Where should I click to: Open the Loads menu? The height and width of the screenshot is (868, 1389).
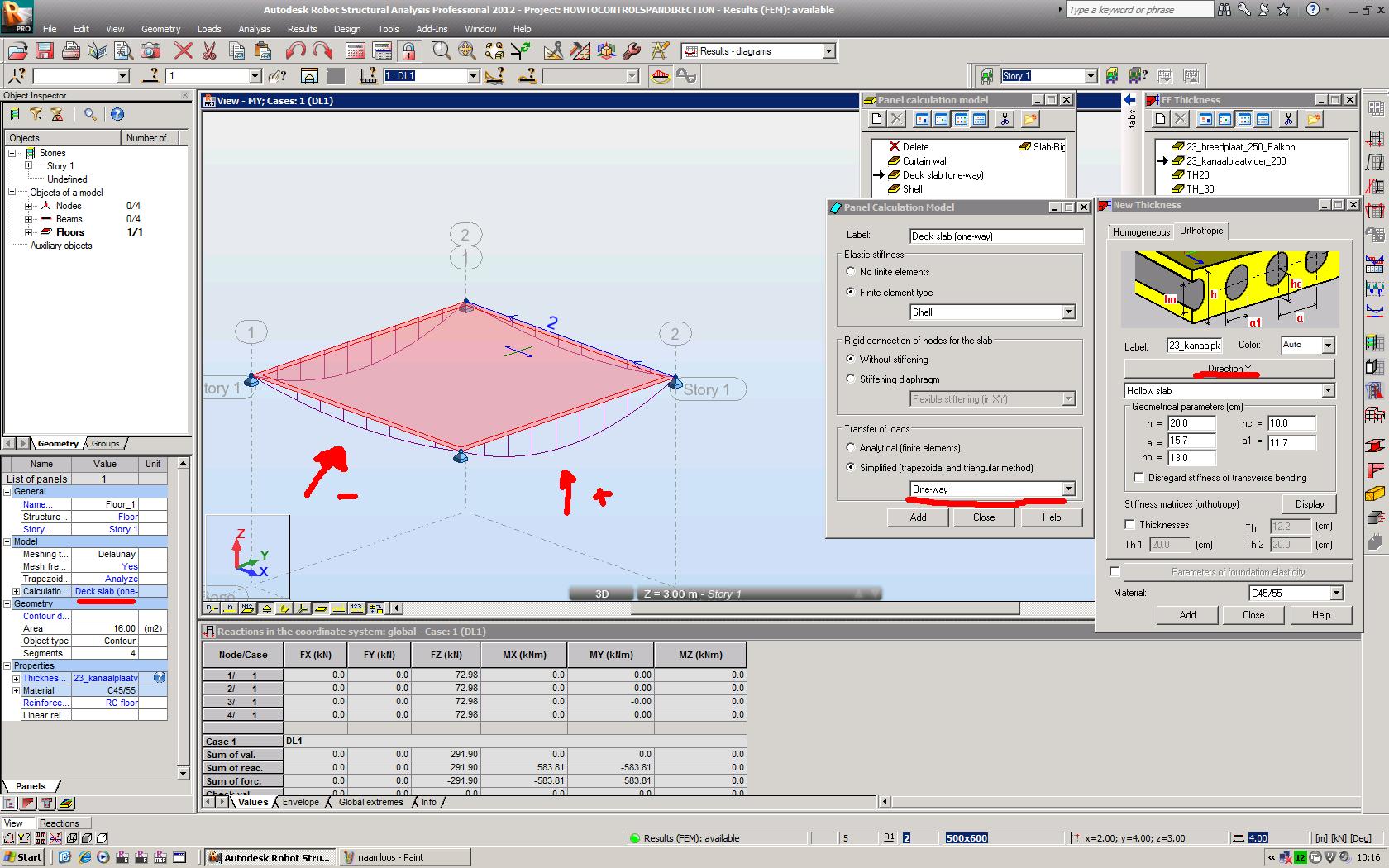coord(209,29)
